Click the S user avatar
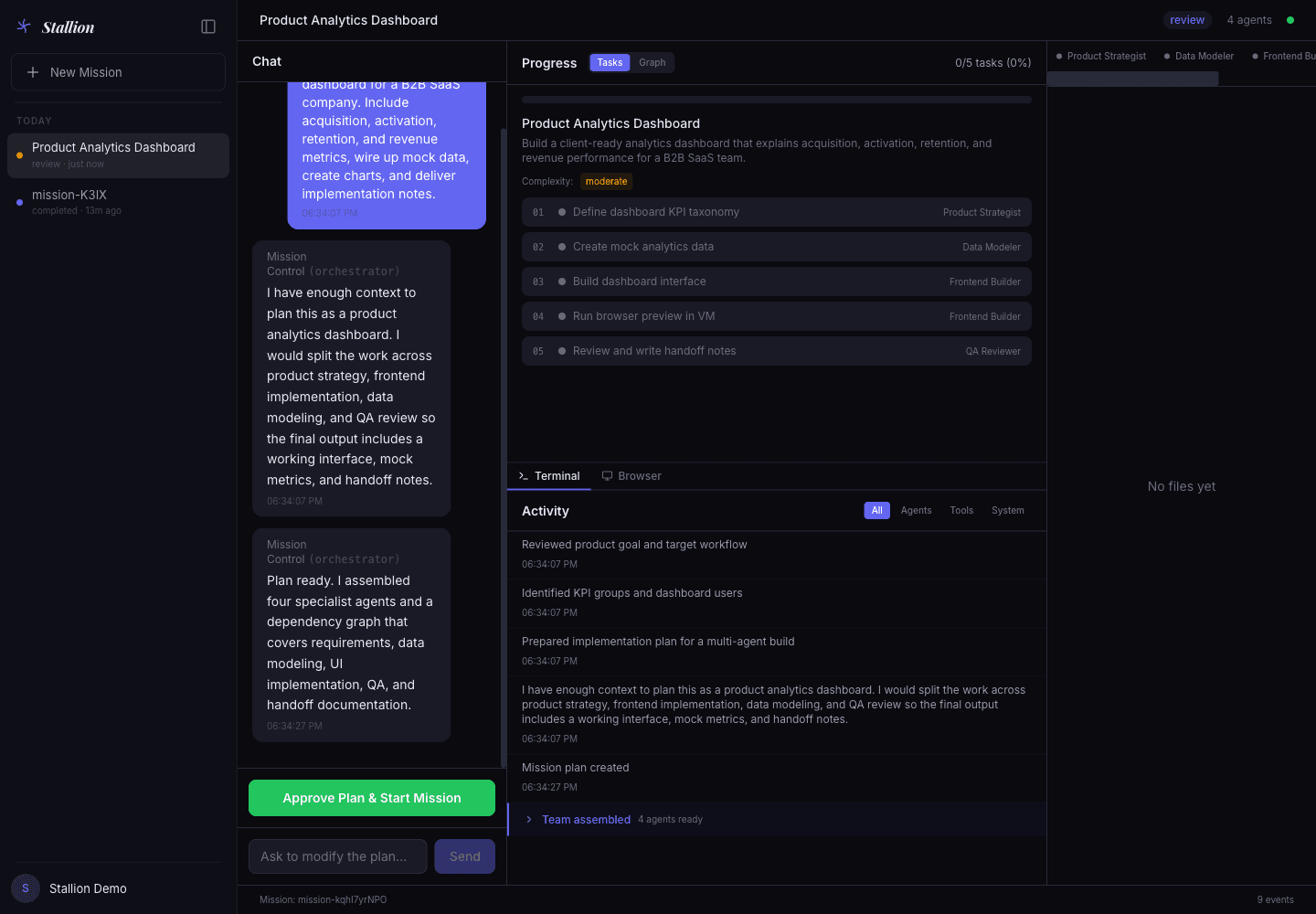This screenshot has height=914, width=1316. coord(26,888)
